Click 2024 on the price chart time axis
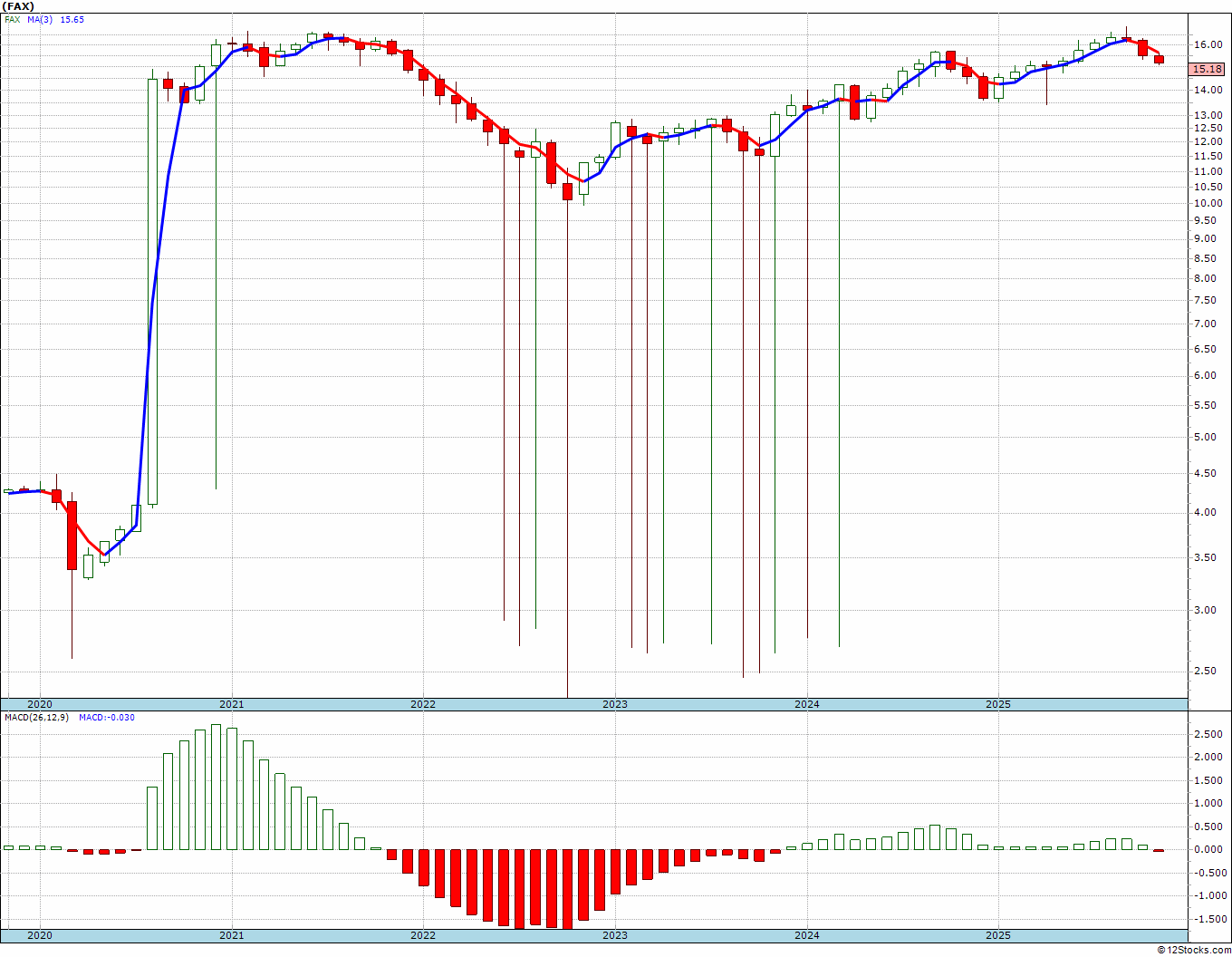 (x=807, y=704)
